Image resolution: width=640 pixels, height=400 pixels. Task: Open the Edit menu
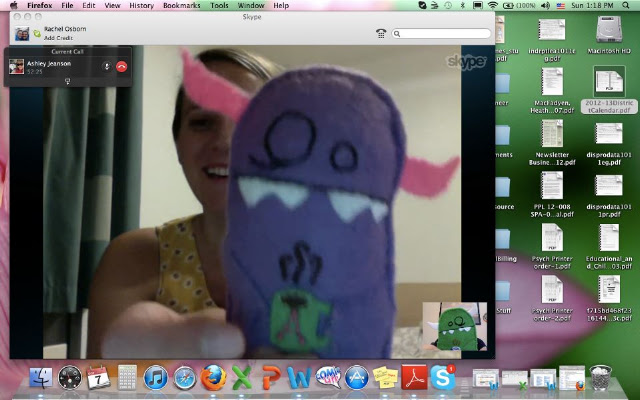tap(89, 5)
